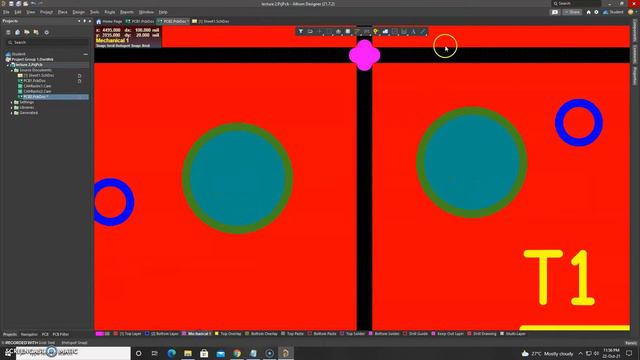Click the first icon in Projects panel toolbar

pyautogui.click(x=8, y=32)
